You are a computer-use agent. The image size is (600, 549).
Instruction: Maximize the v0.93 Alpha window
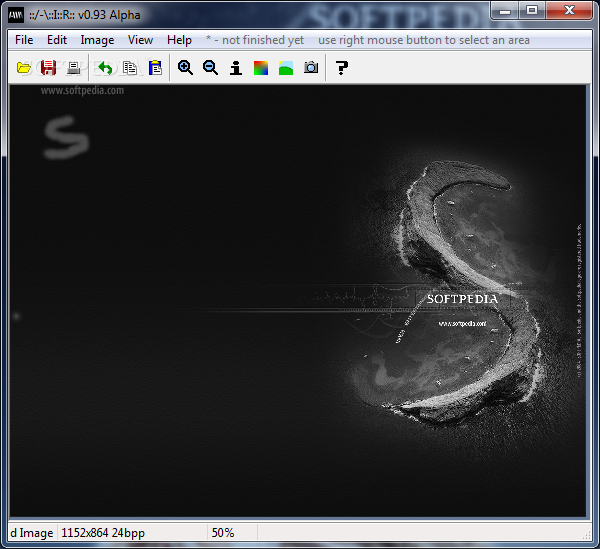(532, 11)
